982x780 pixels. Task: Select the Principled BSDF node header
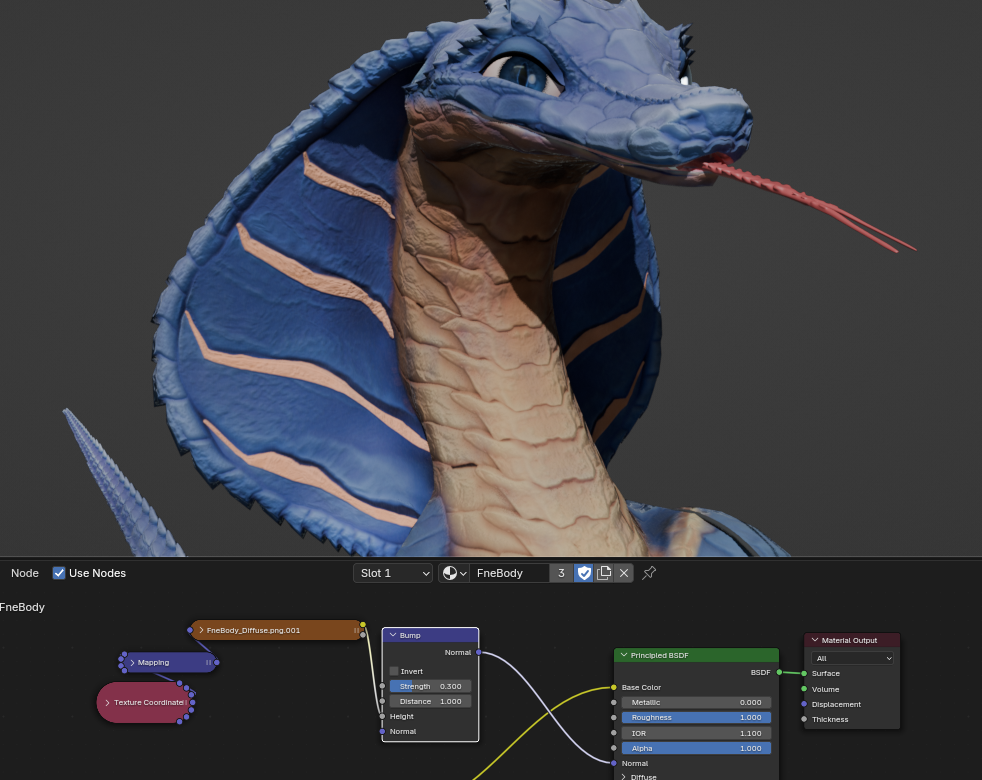(696, 655)
